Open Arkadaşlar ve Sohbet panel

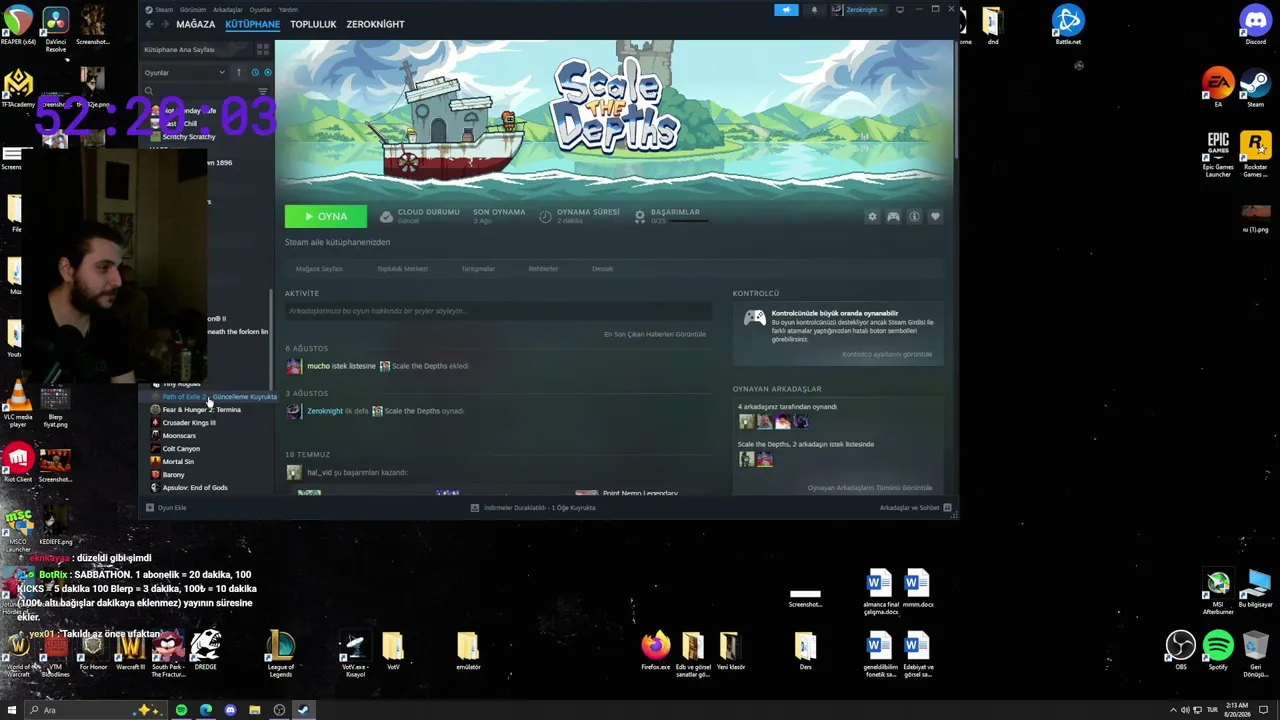point(915,508)
